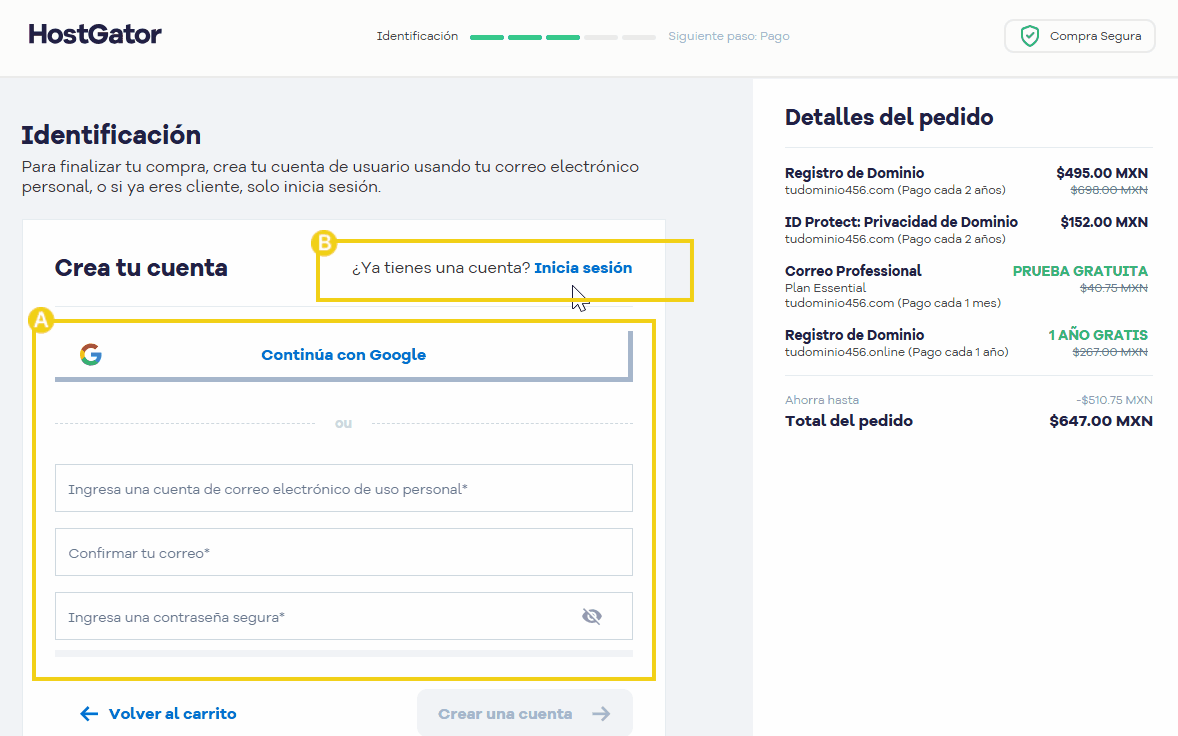Toggle password visibility eye icon
The height and width of the screenshot is (736, 1178).
[592, 617]
